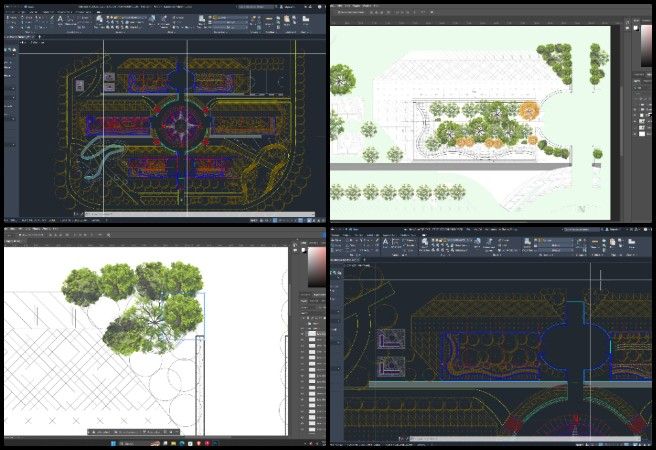Open the File menu in the colored site plan Photoshop
This screenshot has height=450, width=656.
[x=336, y=5]
